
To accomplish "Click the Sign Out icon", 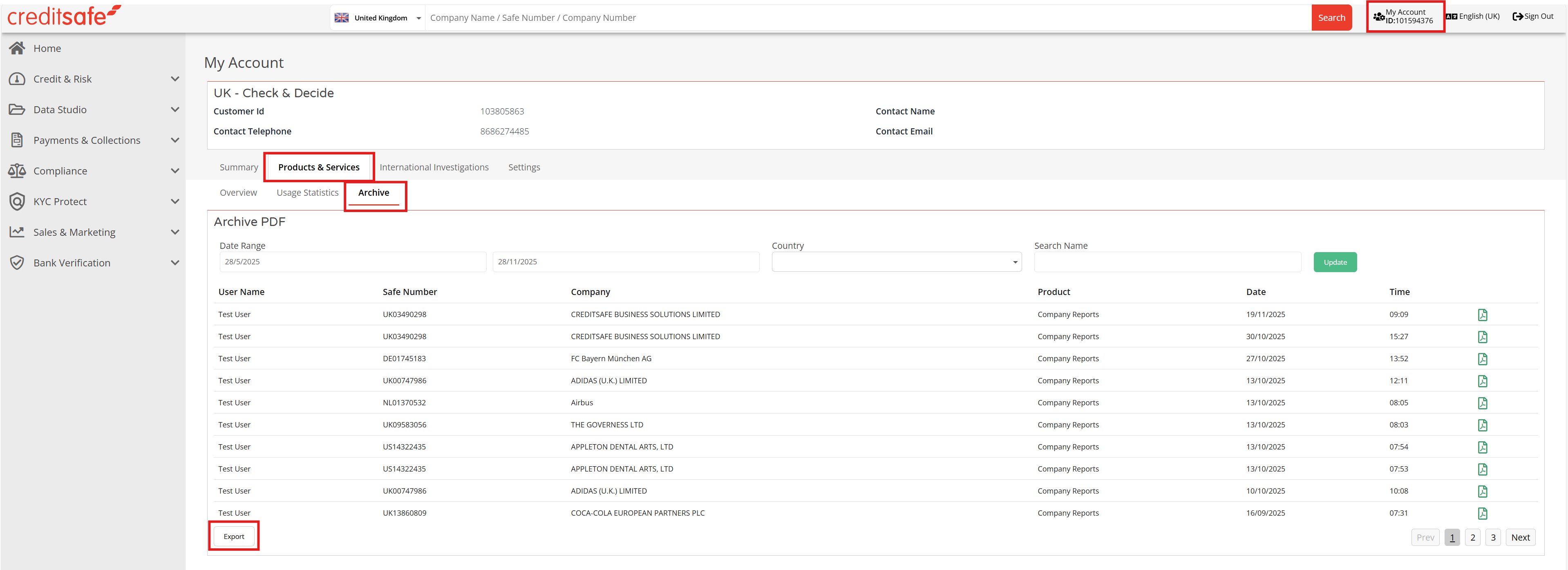I will pos(1517,16).
